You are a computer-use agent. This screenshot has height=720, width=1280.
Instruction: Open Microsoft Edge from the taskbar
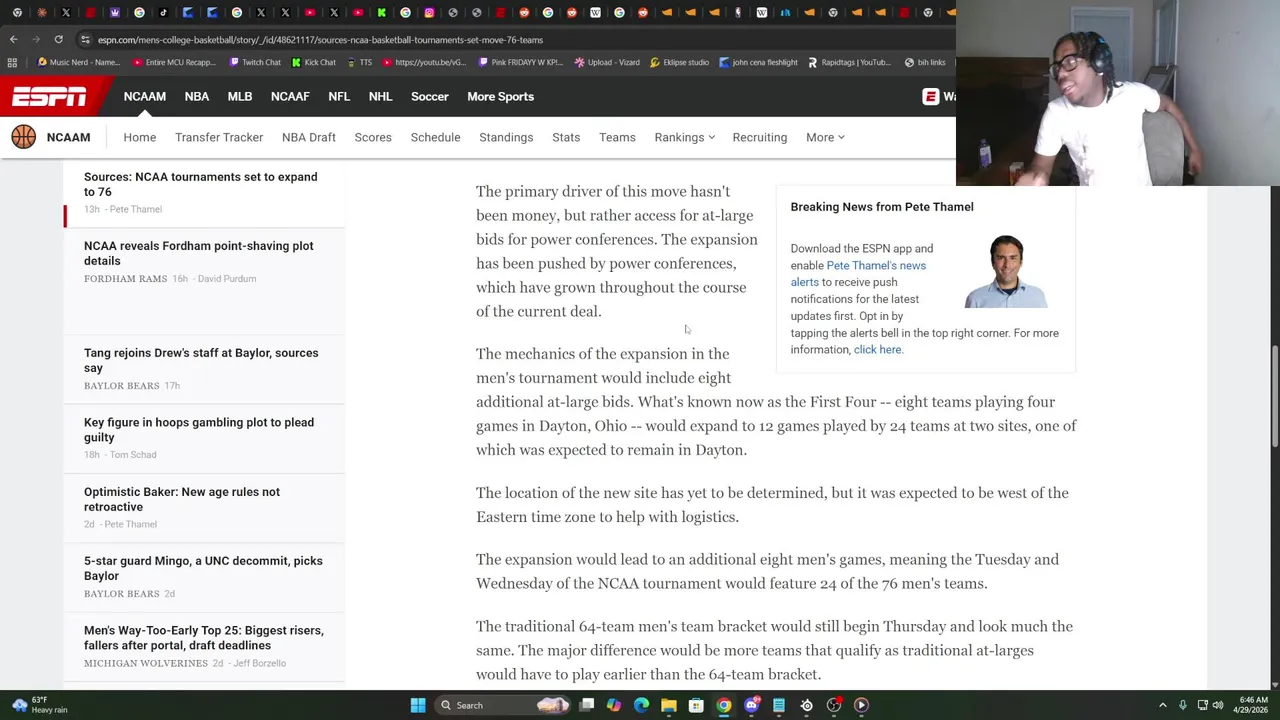click(x=641, y=705)
